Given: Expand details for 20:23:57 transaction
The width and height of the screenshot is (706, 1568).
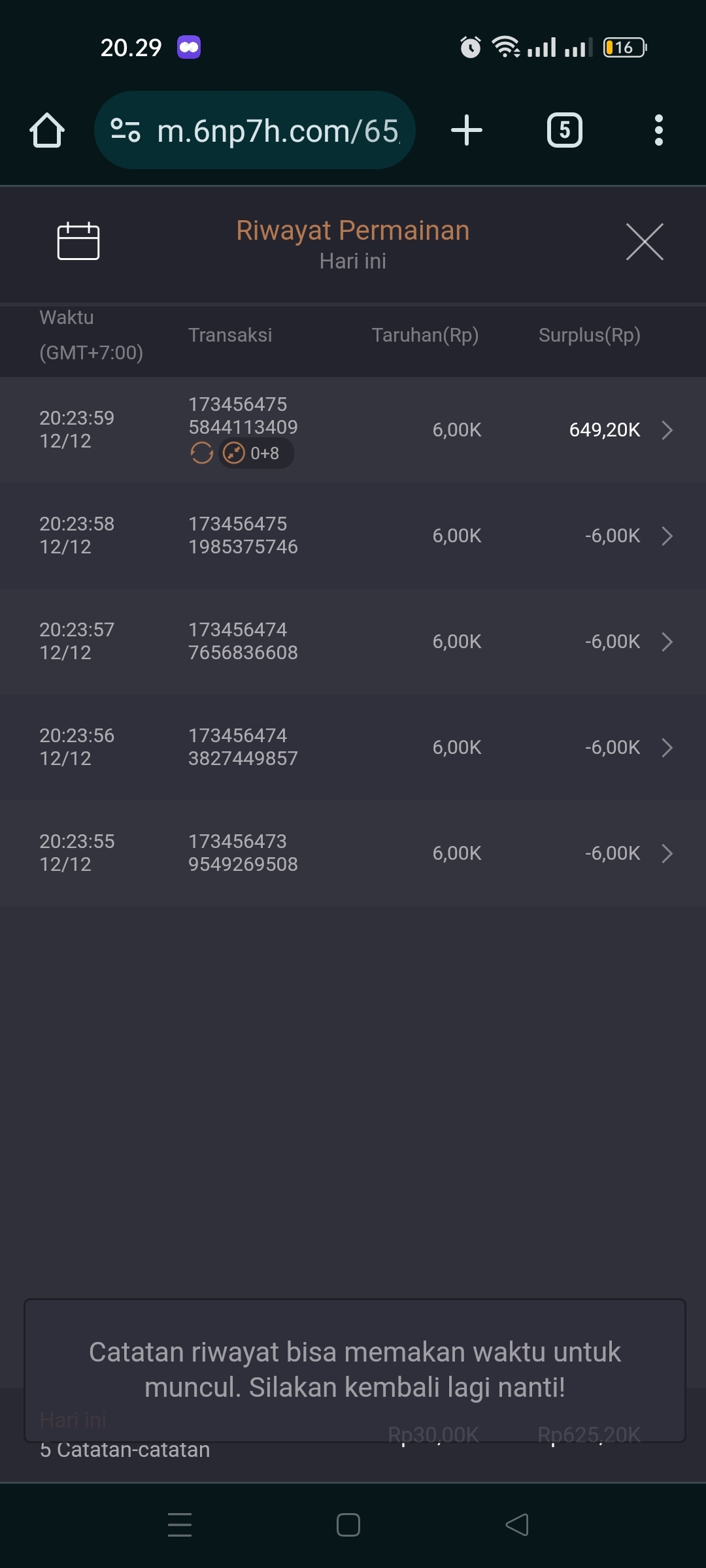Looking at the screenshot, I should click(667, 642).
